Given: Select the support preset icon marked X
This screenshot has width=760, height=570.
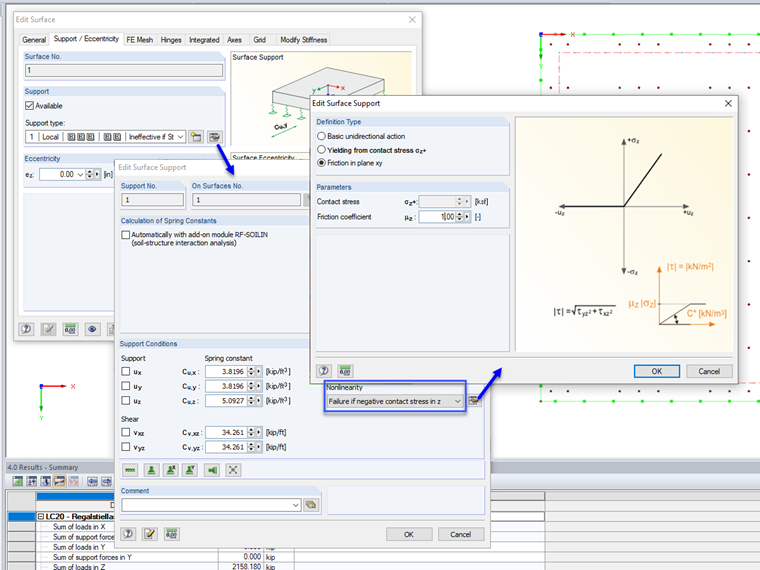Looking at the screenshot, I should 171,470.
